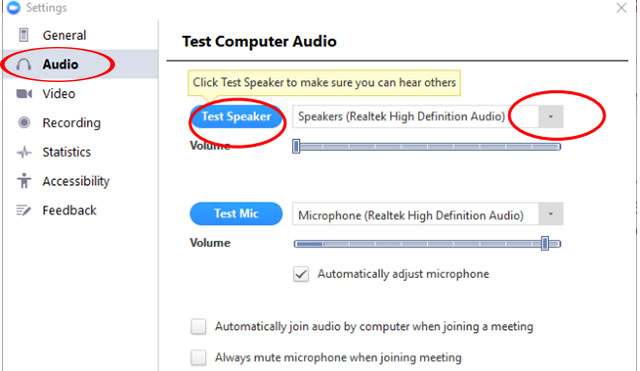Click the General phone icon in sidebar
This screenshot has width=640, height=371.
pos(24,35)
